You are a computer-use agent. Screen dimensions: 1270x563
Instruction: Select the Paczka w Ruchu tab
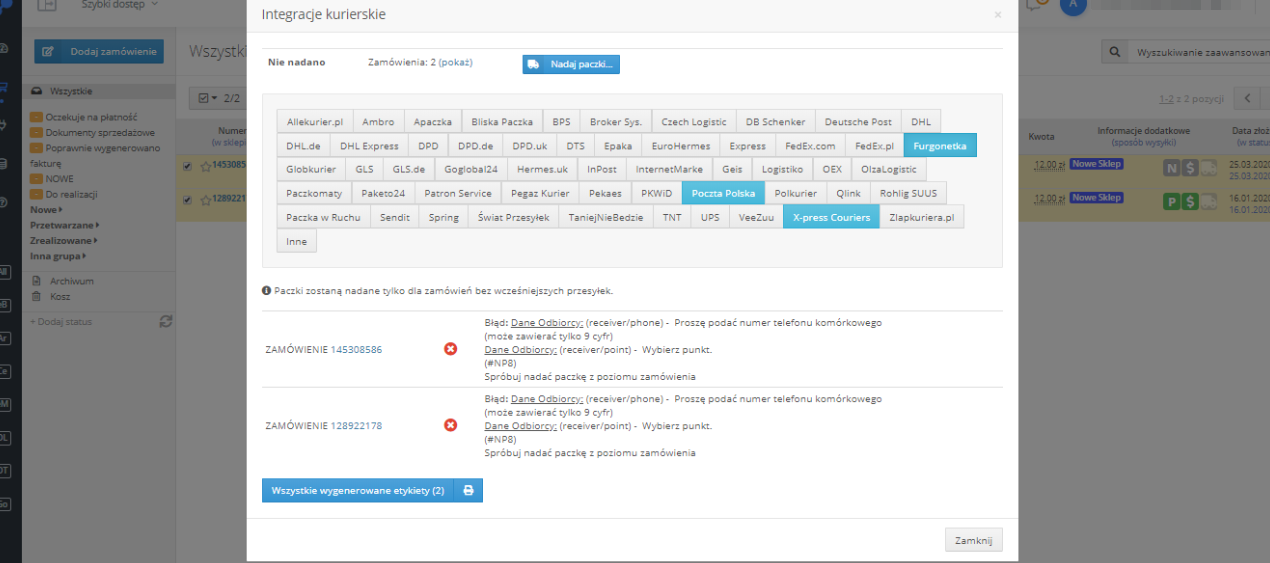click(323, 217)
